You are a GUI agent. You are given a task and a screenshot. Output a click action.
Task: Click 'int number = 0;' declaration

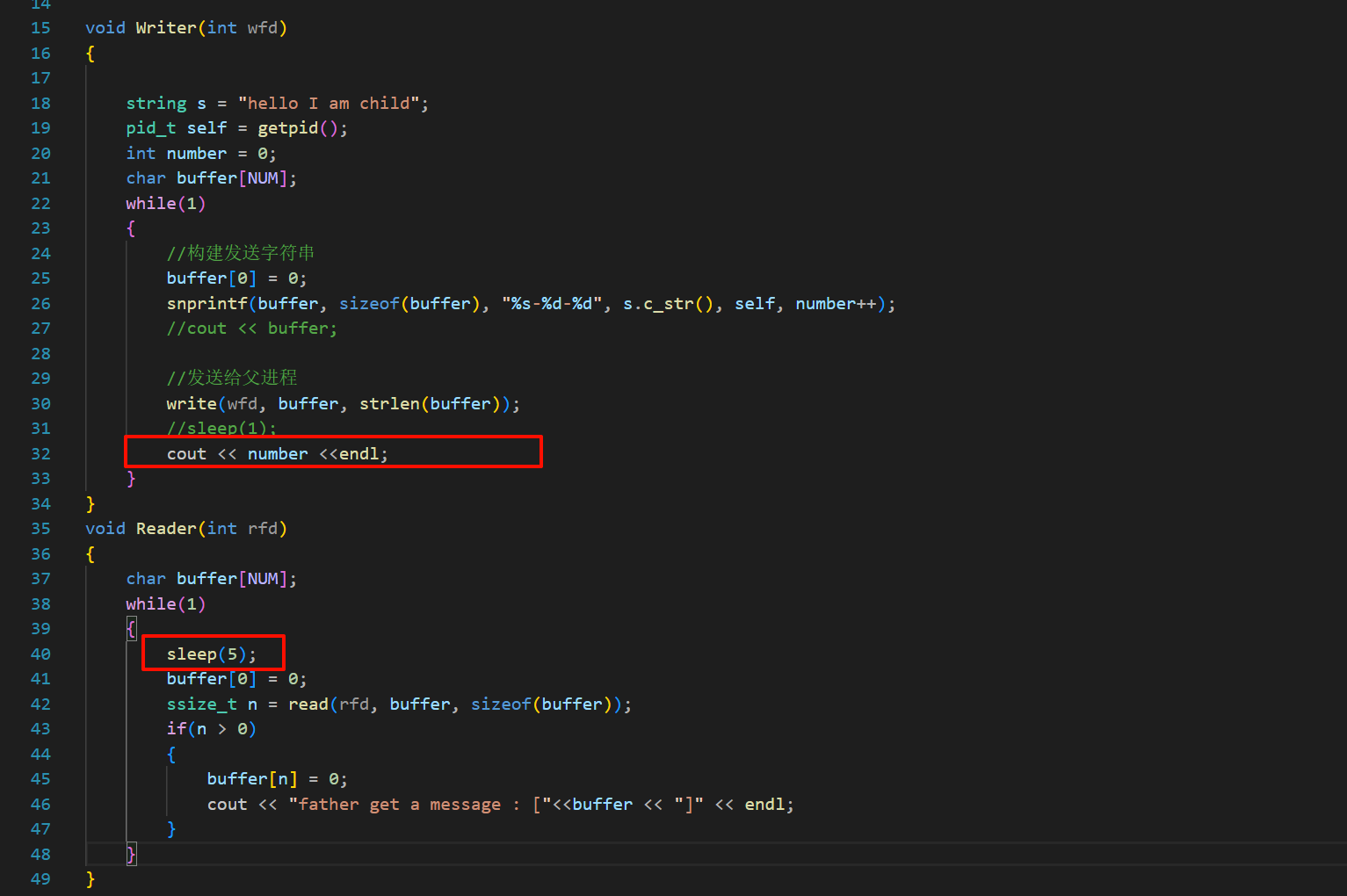[x=201, y=154]
